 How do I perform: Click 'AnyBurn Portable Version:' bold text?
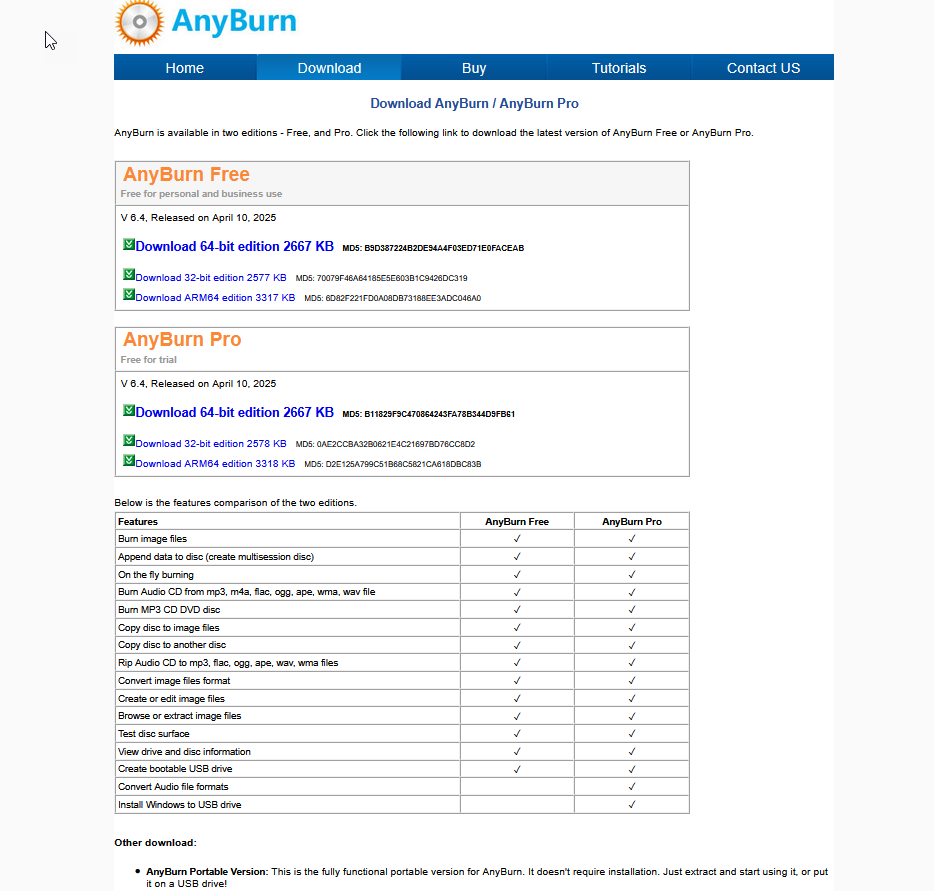[207, 872]
